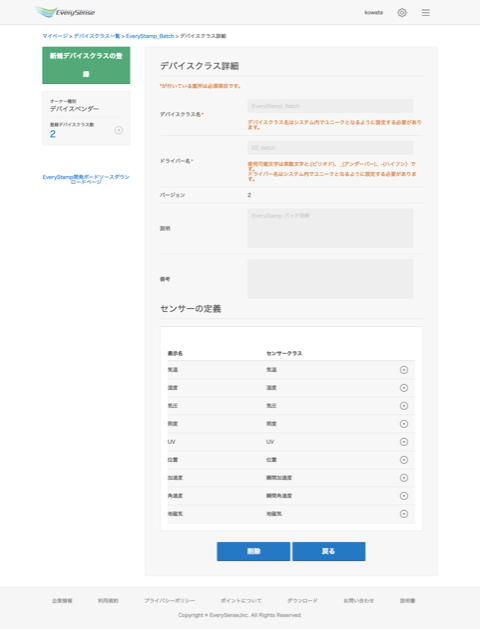Open the arrow icon for the UV sensor row
480x629 pixels.
404,442
